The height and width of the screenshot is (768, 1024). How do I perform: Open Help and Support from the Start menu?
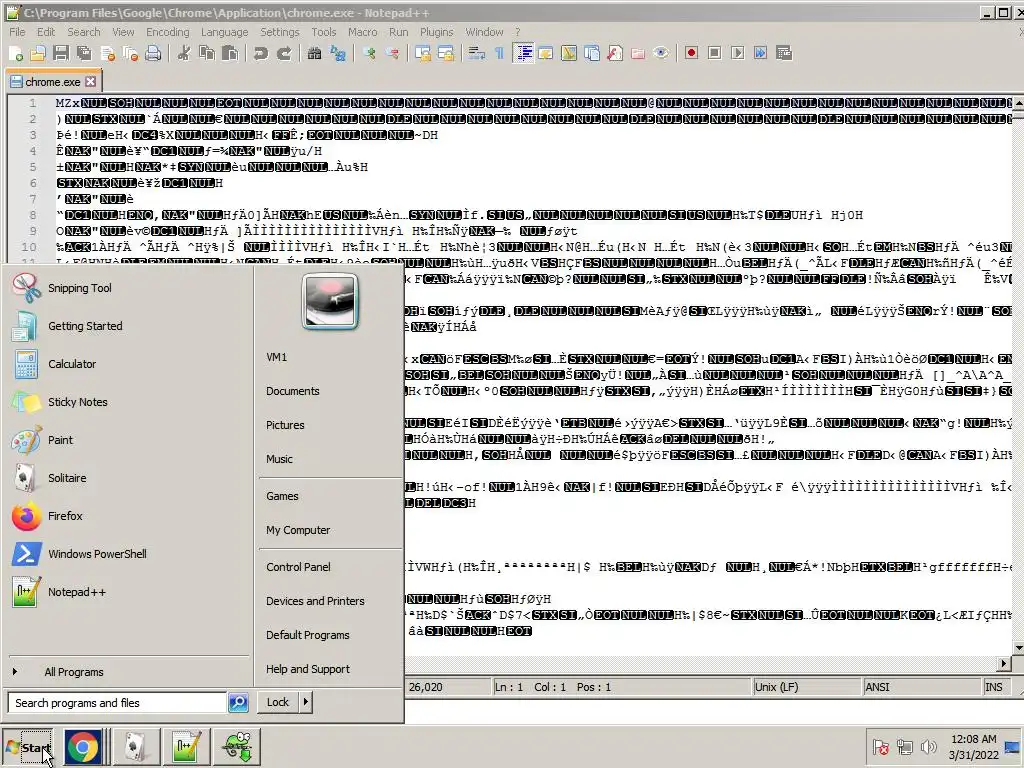coord(308,669)
